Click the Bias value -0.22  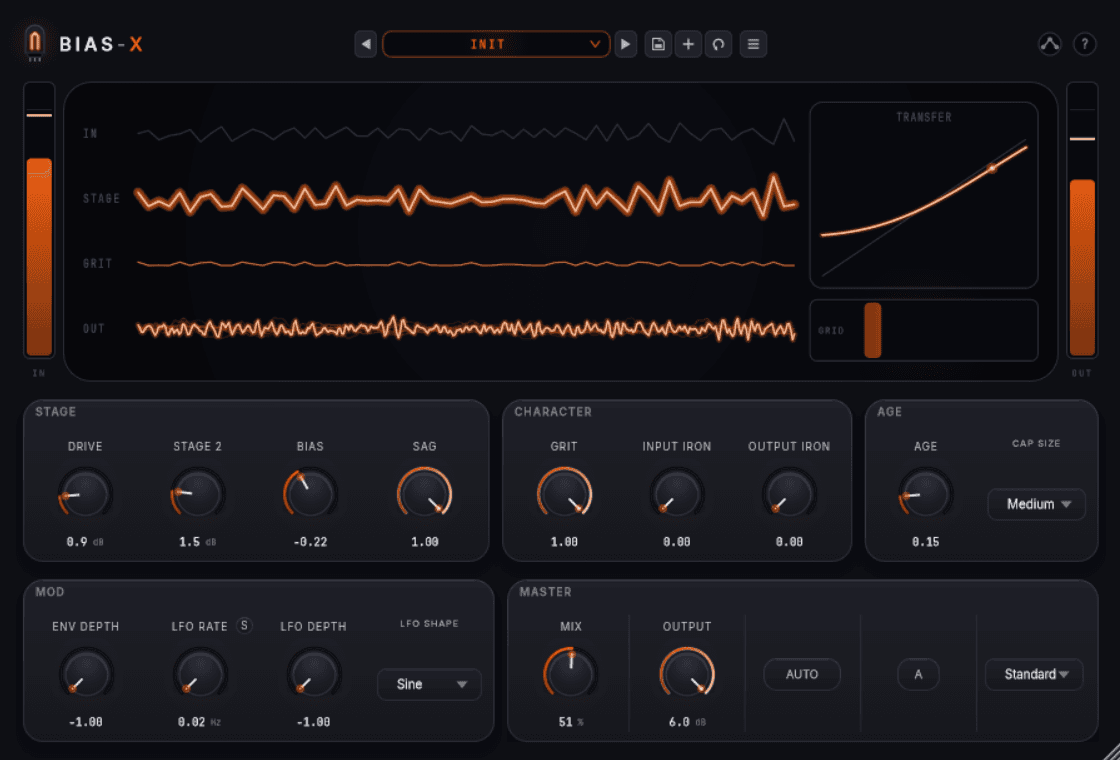click(310, 542)
